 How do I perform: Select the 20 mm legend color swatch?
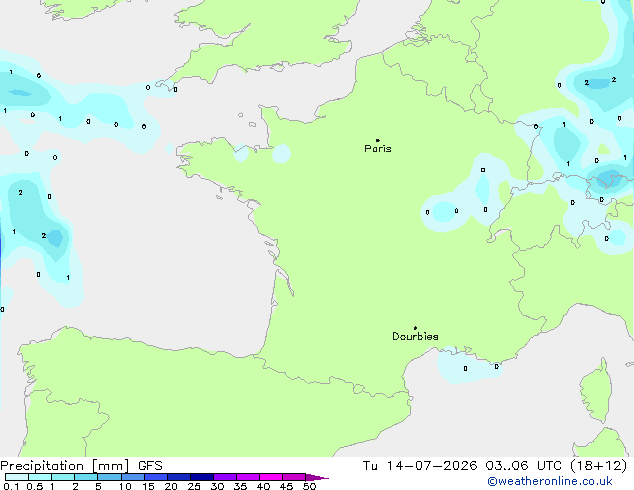click(x=179, y=477)
